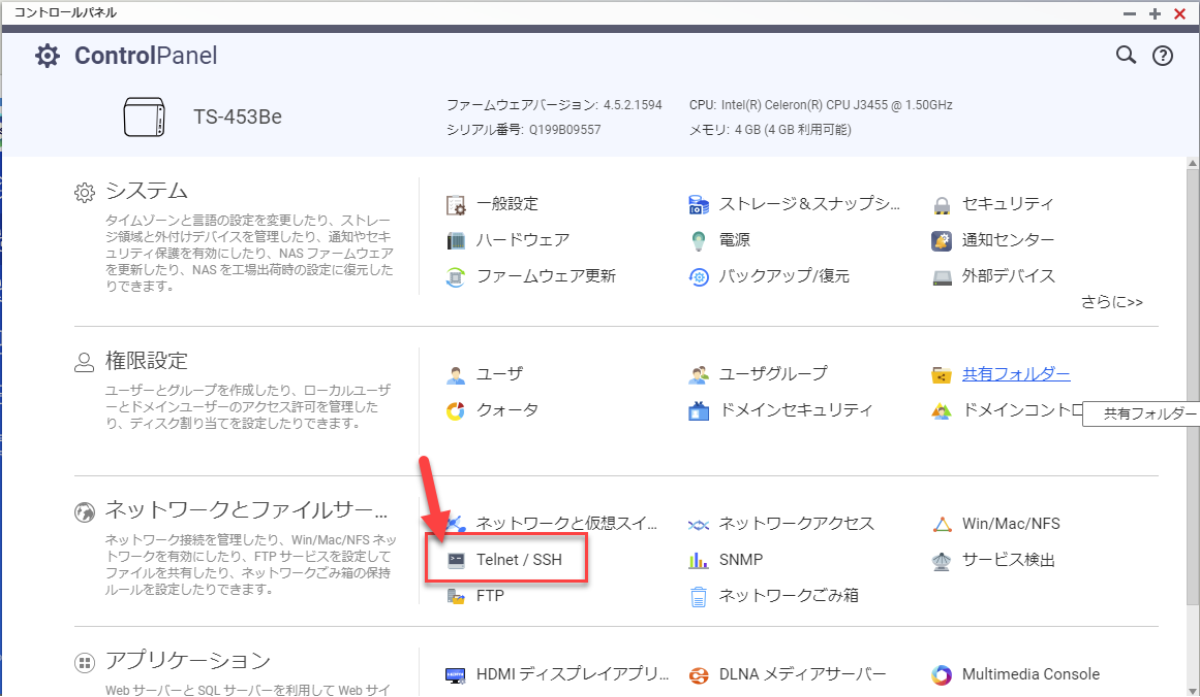Click the ネットワークアクセス label
The width and height of the screenshot is (1200, 697).
pyautogui.click(x=797, y=524)
